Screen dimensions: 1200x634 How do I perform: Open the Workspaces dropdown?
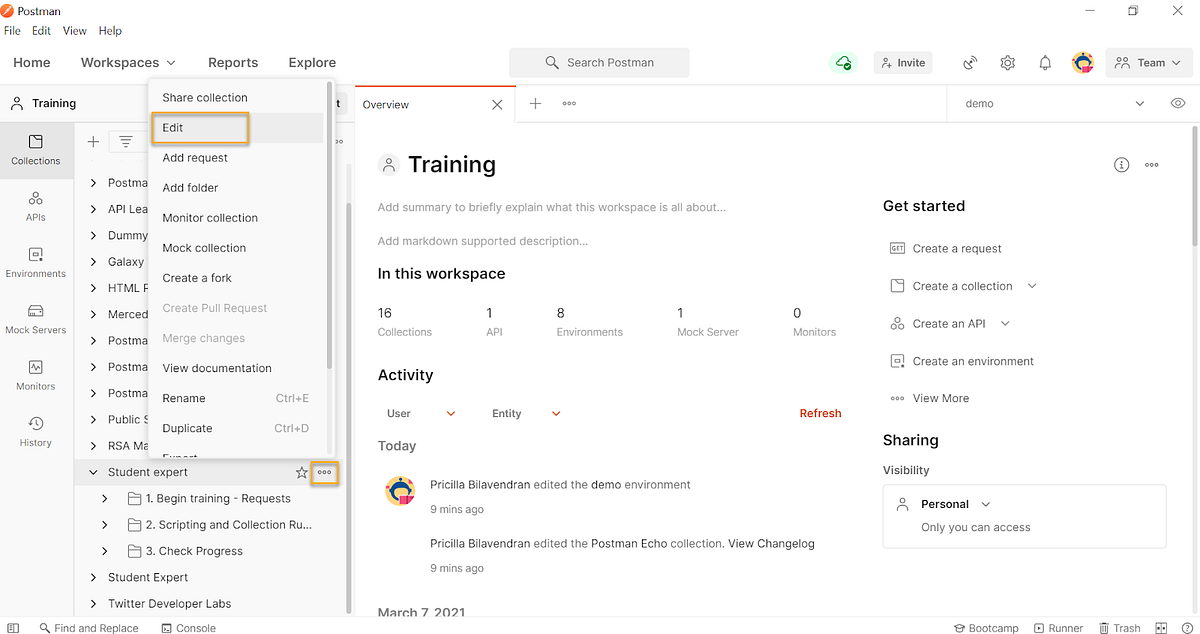click(128, 62)
